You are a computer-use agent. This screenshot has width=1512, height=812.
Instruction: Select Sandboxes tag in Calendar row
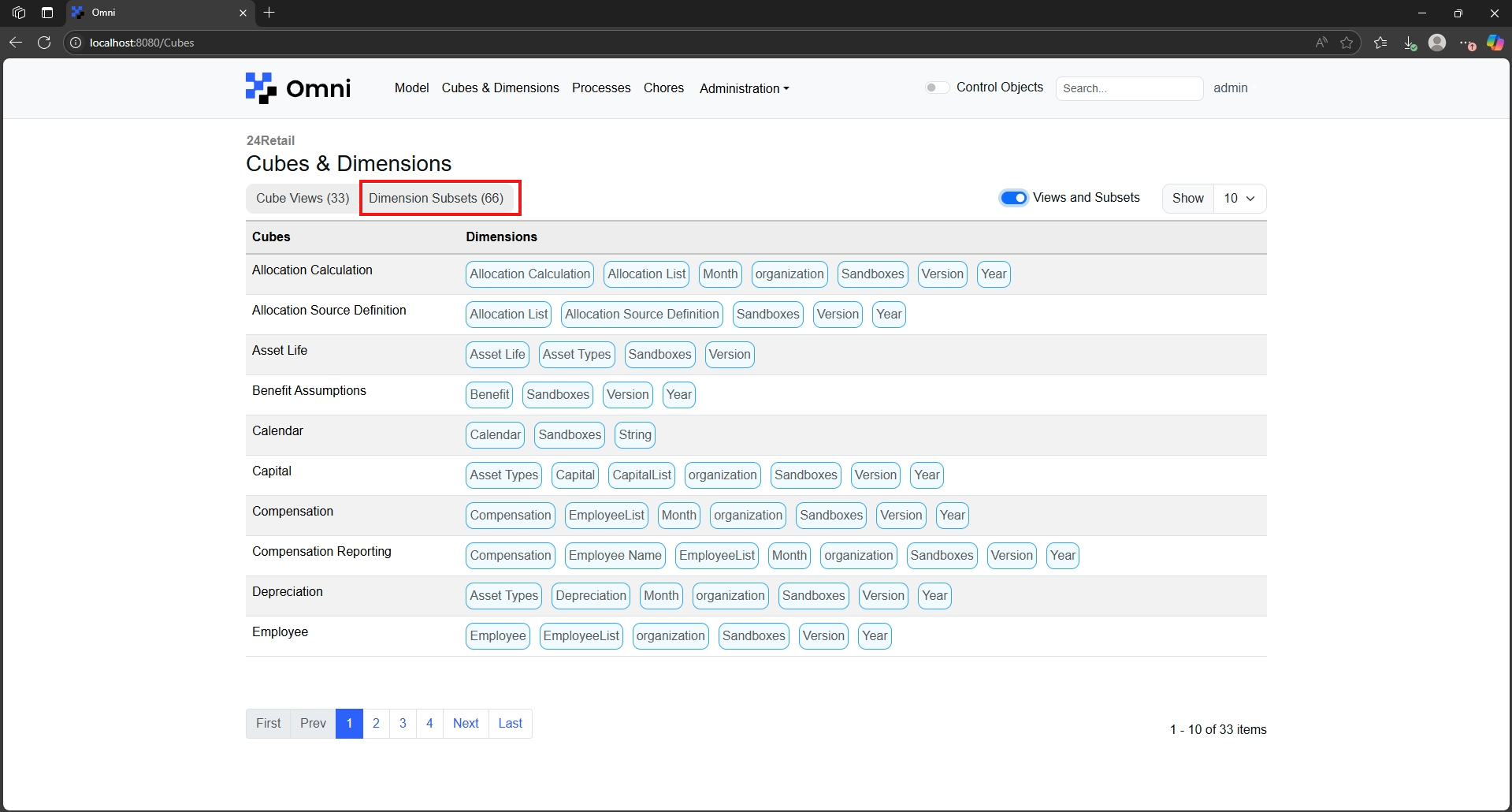[570, 435]
